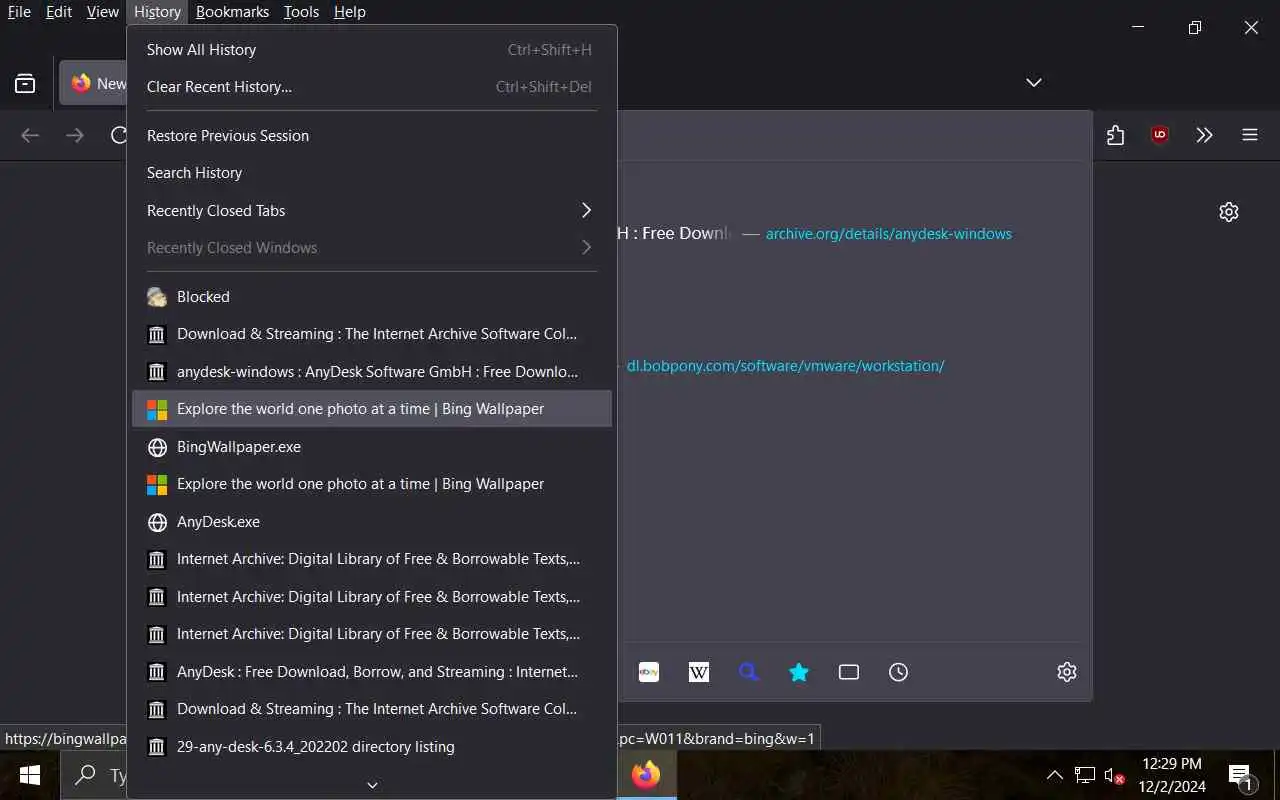The height and width of the screenshot is (800, 1280).
Task: Click the muted volume tray icon
Action: coord(1114,775)
